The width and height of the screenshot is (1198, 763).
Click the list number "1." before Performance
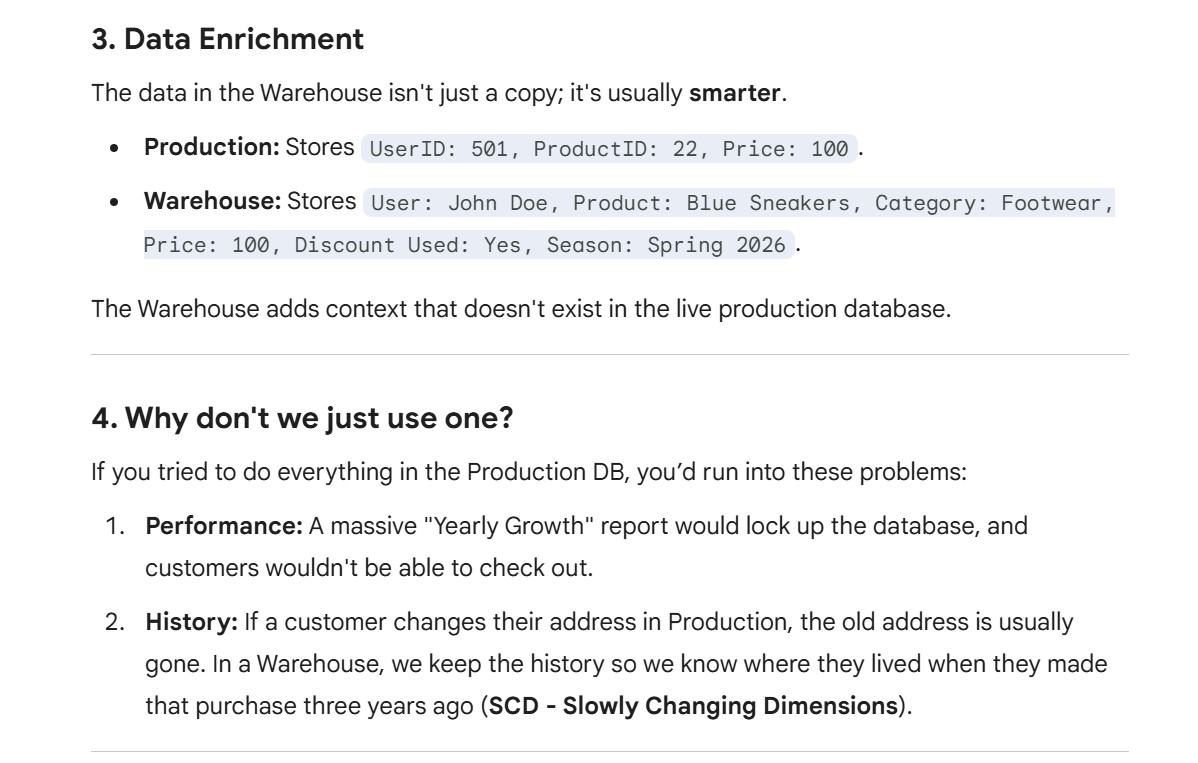(116, 526)
